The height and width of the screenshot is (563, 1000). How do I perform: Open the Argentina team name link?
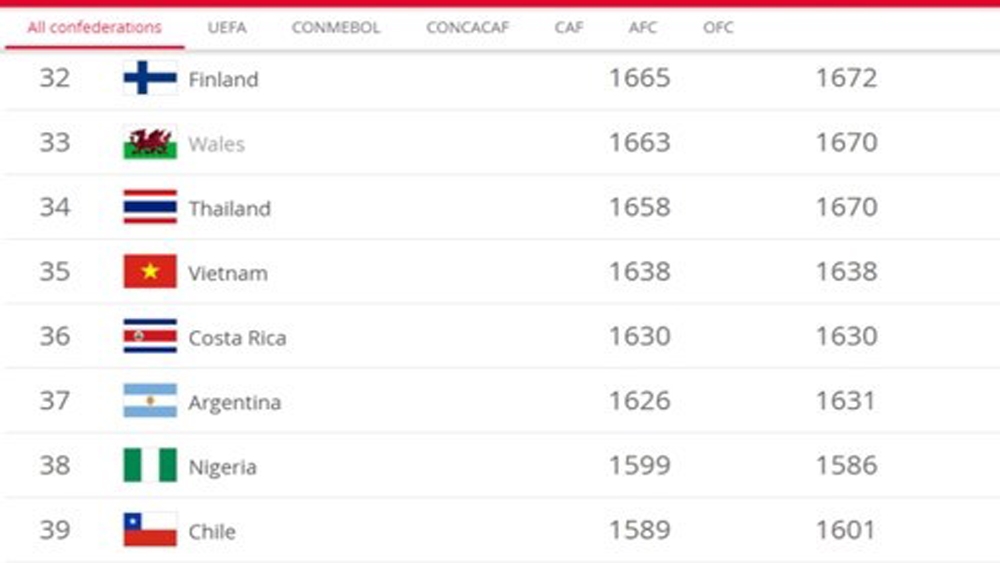click(234, 402)
